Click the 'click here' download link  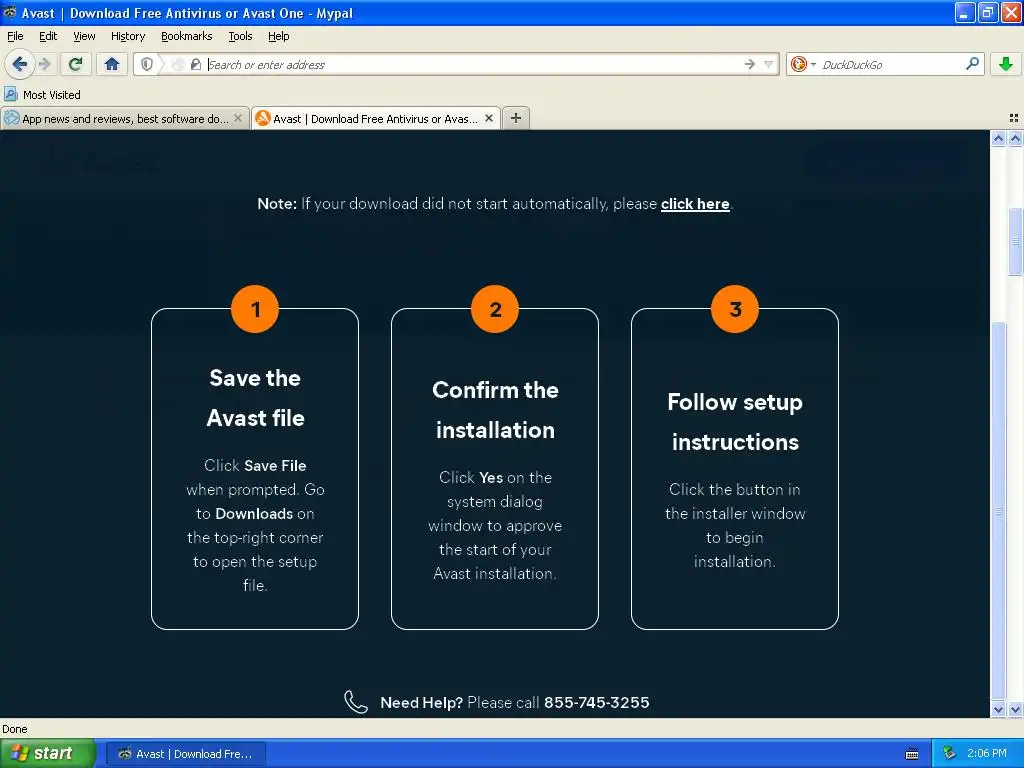tap(695, 204)
